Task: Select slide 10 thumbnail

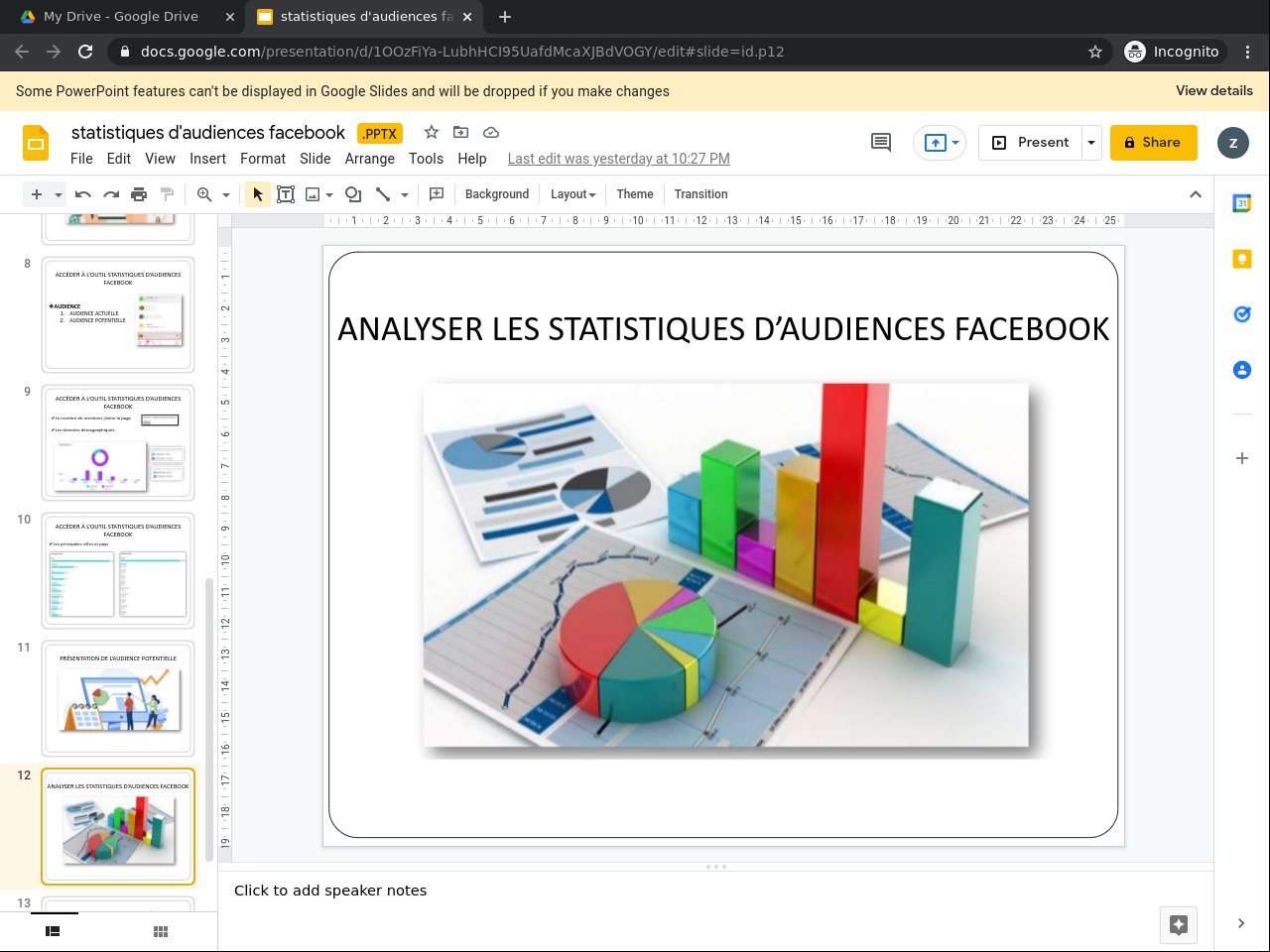Action: 118,570
